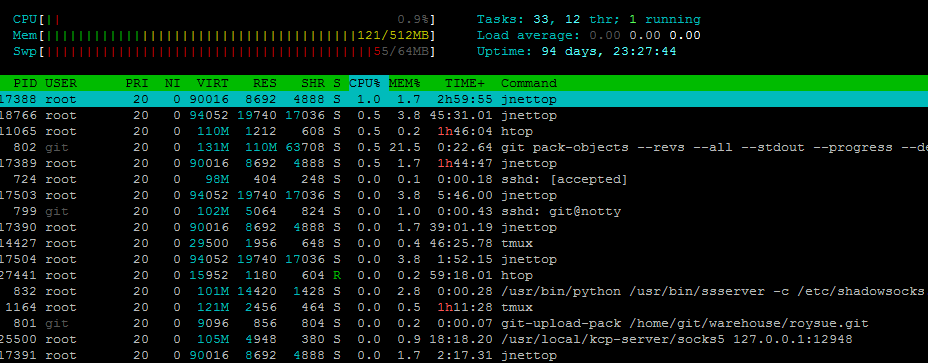This screenshot has height=363, width=928.
Task: Click the 21.5 MEM% value for git
Action: (x=404, y=147)
